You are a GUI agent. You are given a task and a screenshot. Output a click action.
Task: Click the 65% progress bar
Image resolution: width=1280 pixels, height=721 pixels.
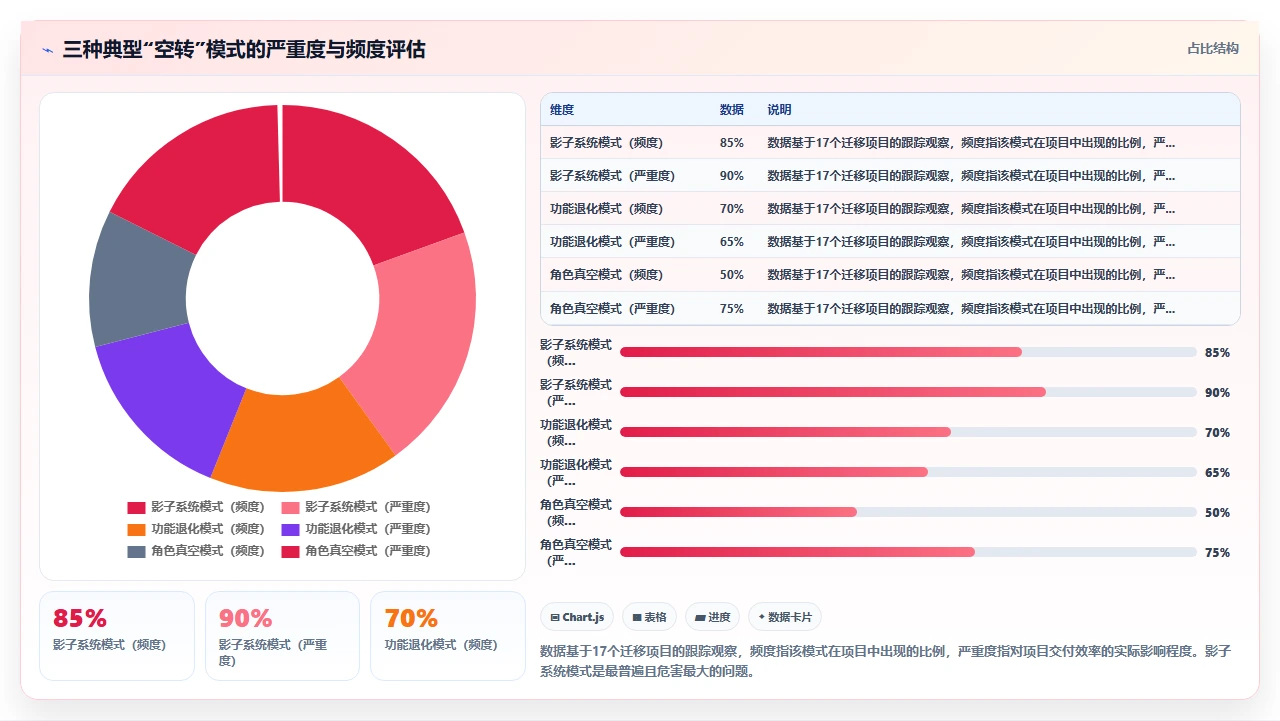pyautogui.click(x=908, y=472)
